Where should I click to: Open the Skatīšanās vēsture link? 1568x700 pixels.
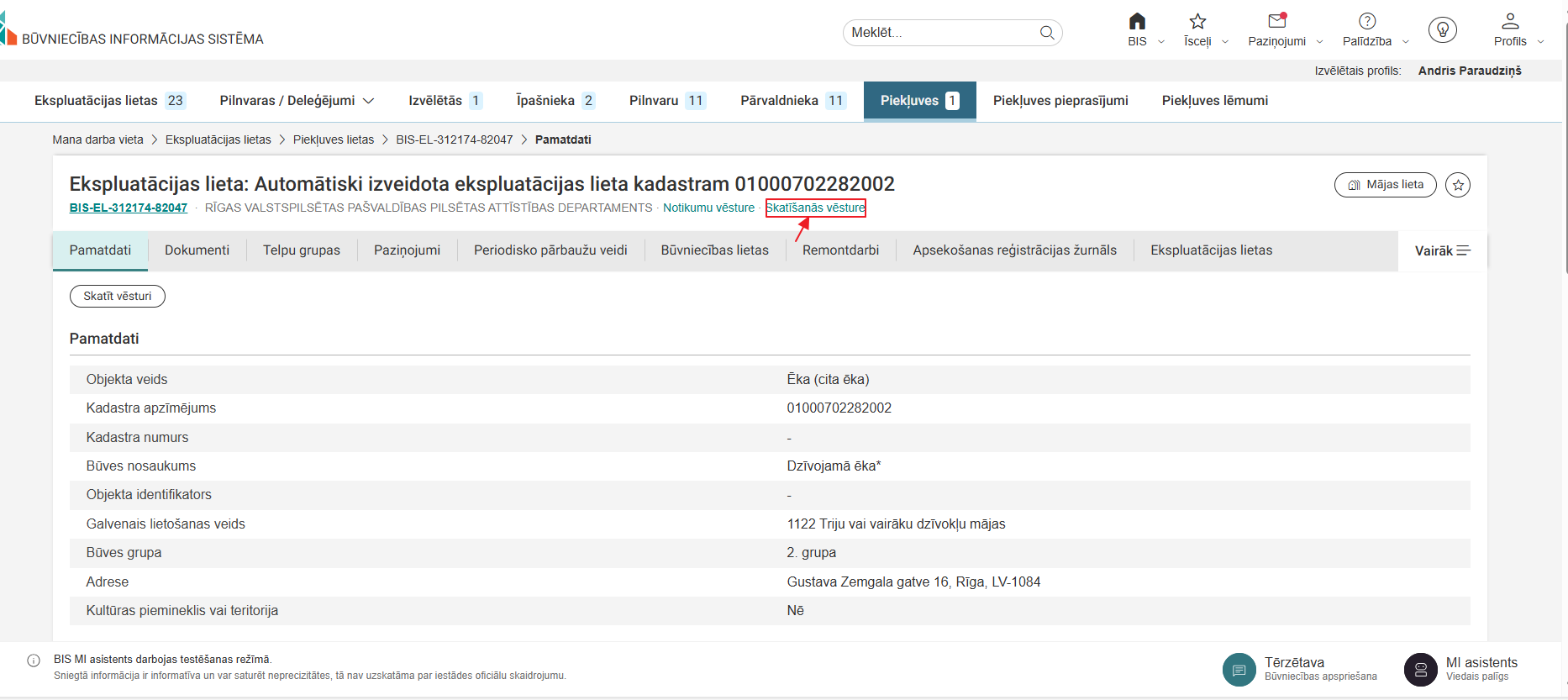point(815,208)
